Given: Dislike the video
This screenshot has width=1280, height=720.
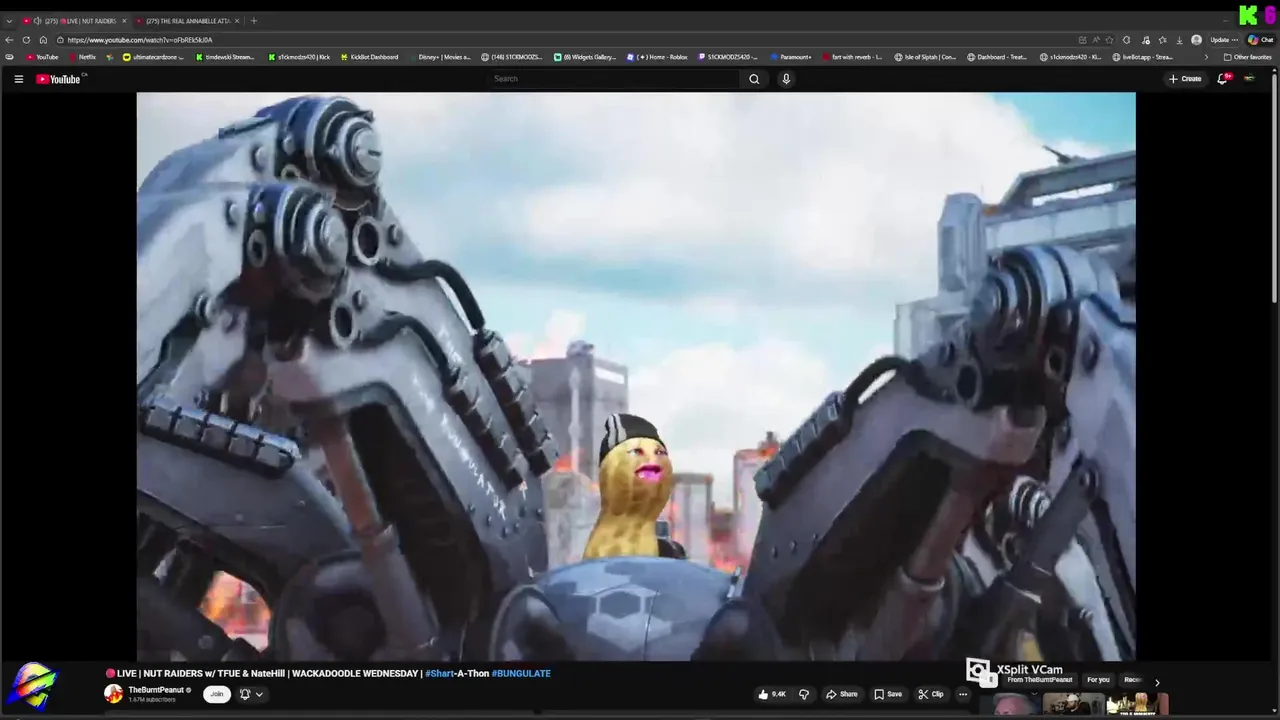Looking at the screenshot, I should [x=803, y=694].
